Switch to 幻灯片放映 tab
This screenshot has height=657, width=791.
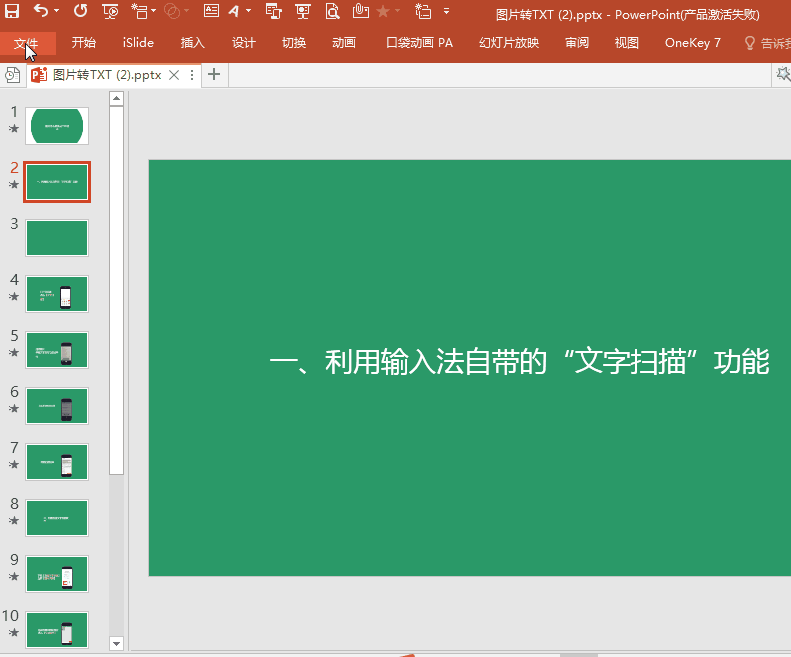[x=509, y=43]
